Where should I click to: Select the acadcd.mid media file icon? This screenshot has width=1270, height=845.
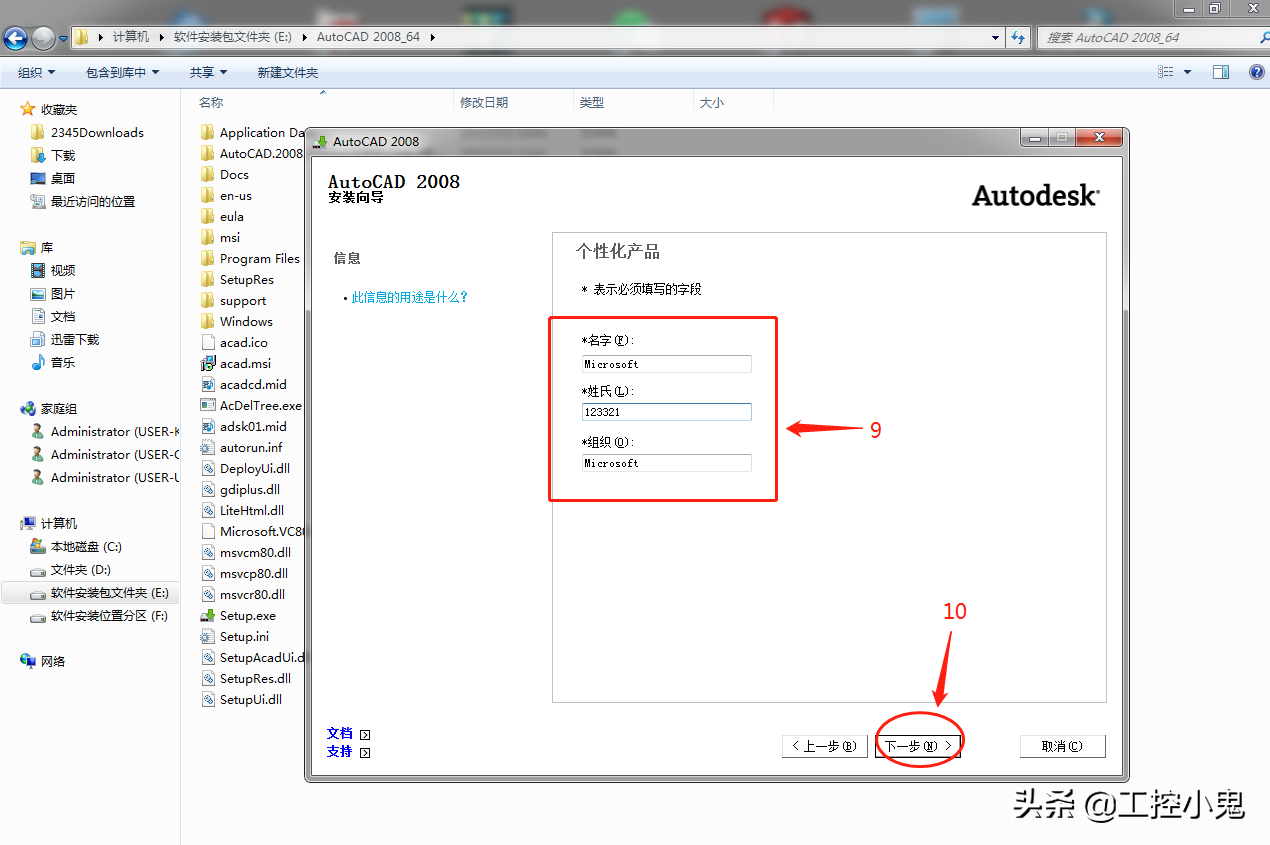point(208,384)
